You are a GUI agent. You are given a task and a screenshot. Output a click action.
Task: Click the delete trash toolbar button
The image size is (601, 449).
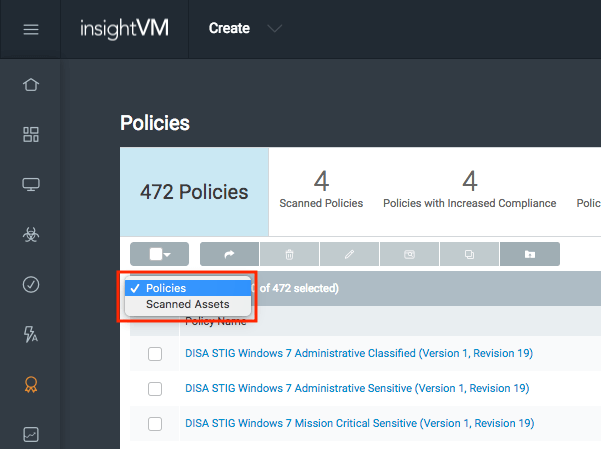(290, 254)
